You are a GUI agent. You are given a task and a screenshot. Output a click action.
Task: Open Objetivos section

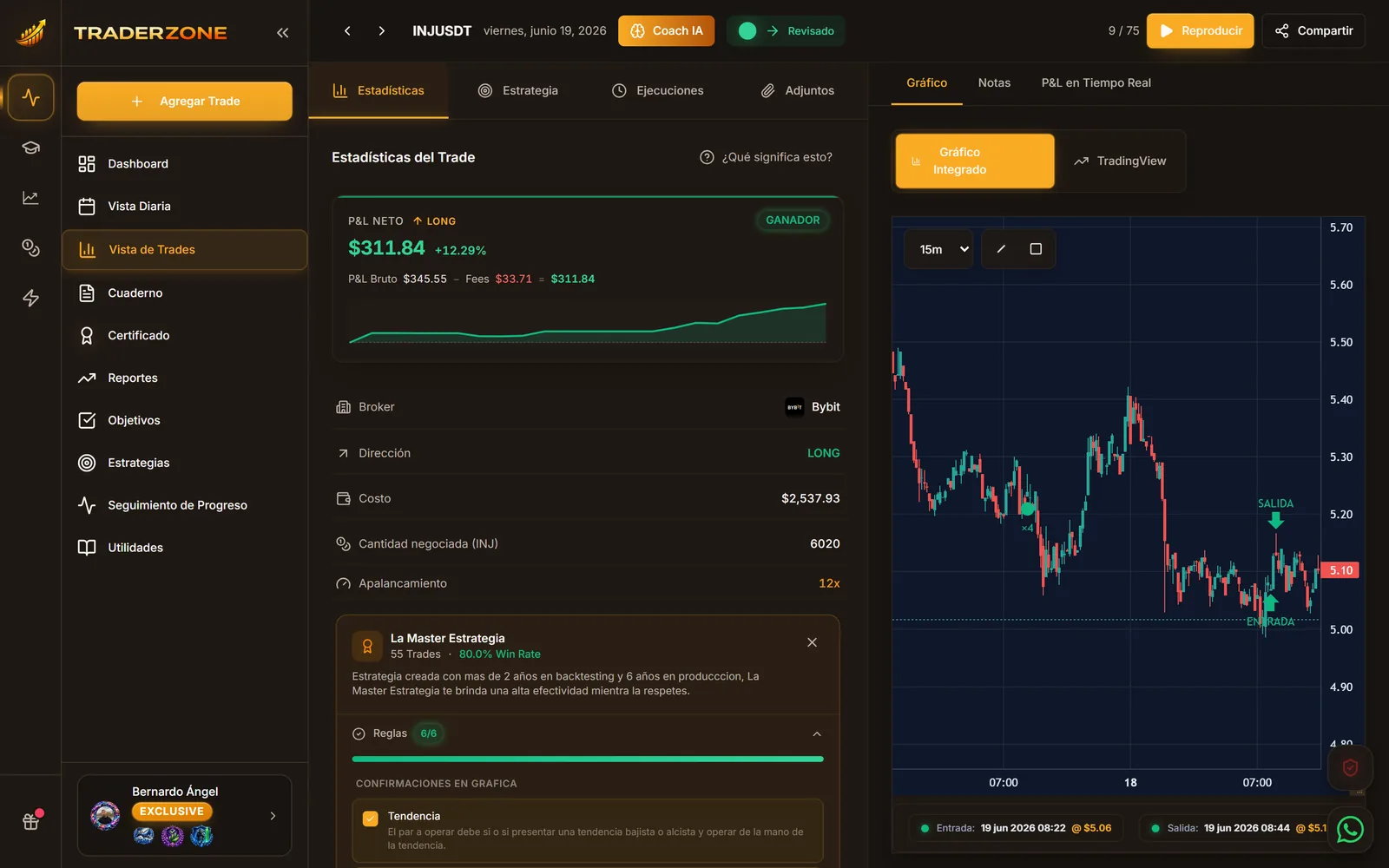tap(184, 420)
